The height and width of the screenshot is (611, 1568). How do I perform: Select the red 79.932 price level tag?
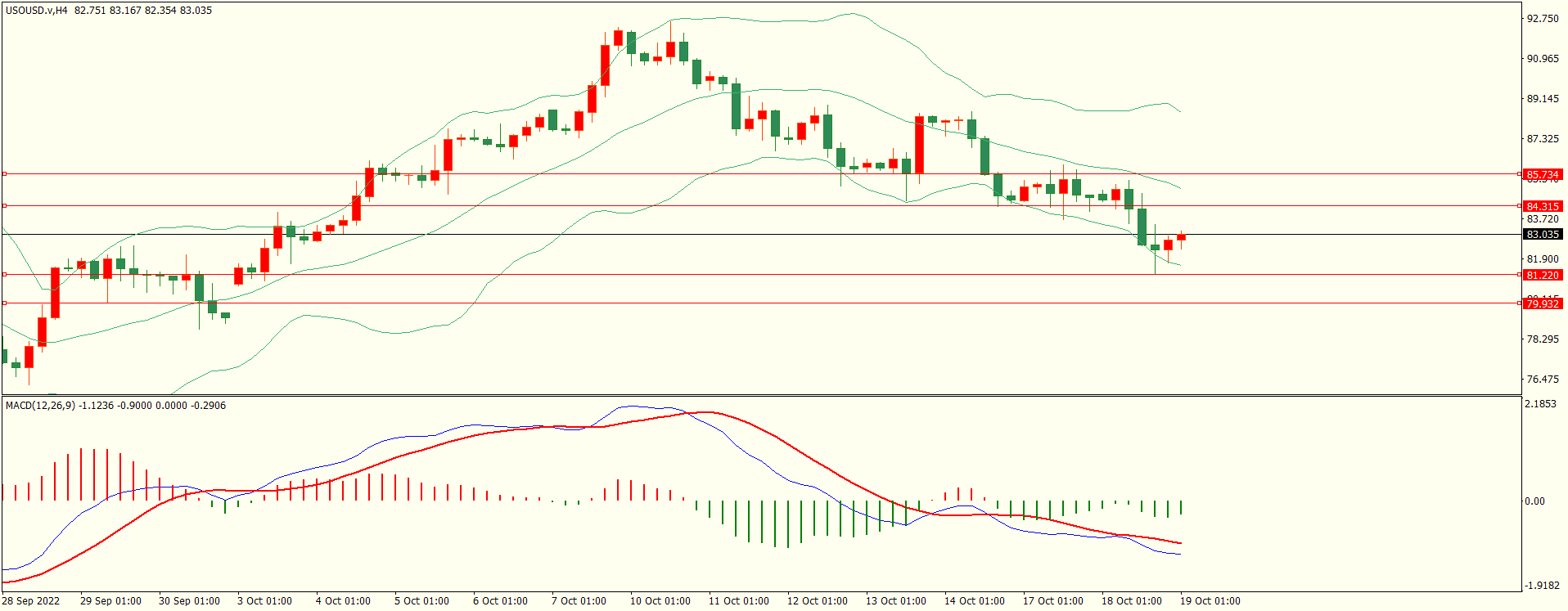[x=1543, y=304]
